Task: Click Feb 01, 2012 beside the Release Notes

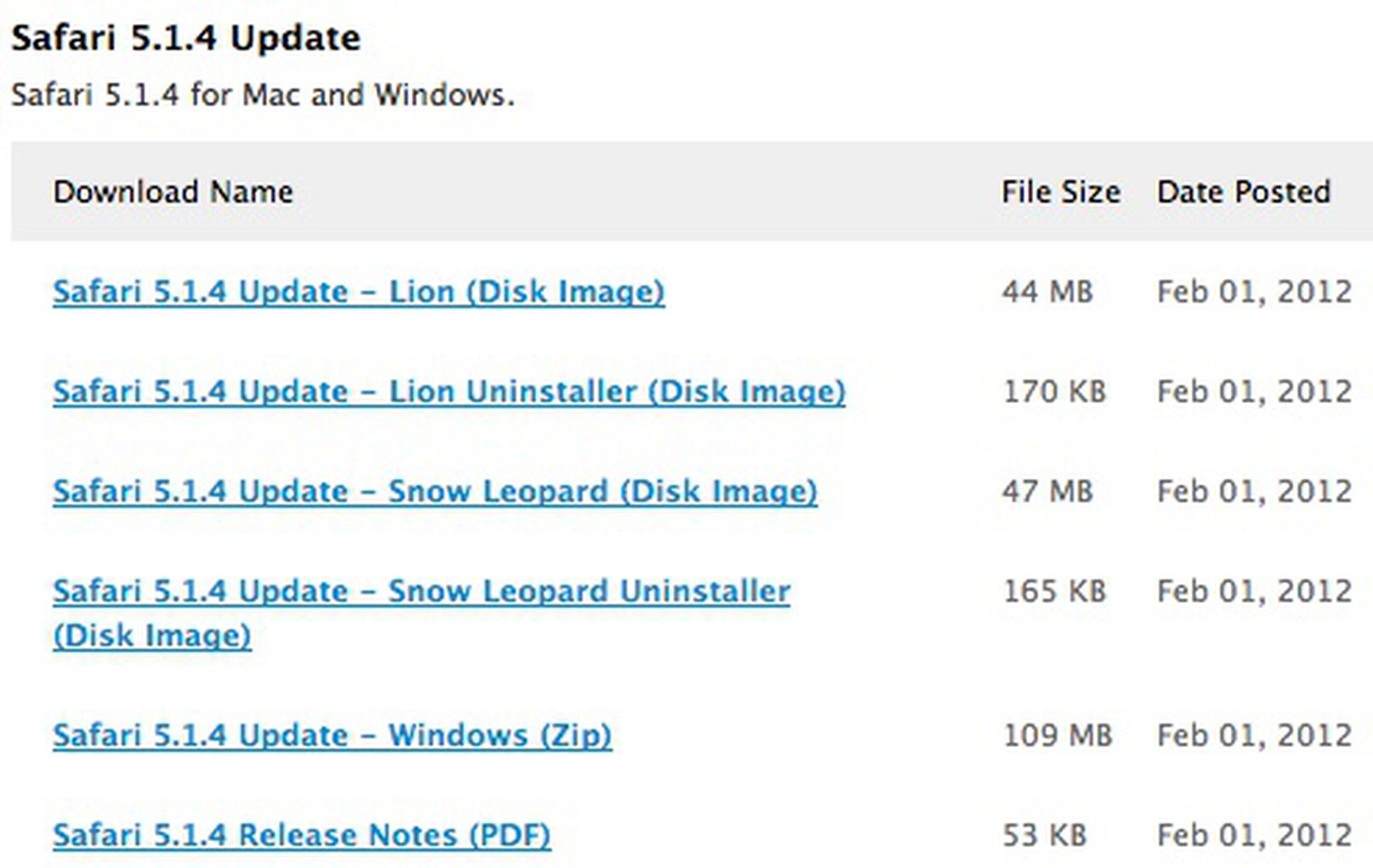Action: point(1253,835)
